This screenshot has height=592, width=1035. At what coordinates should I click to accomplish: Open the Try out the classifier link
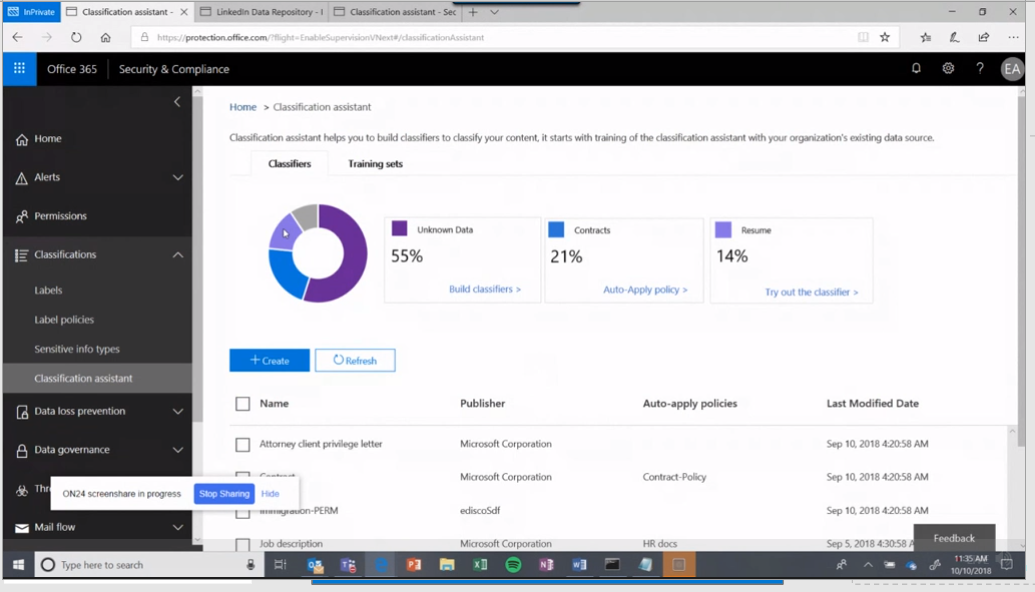pyautogui.click(x=811, y=292)
